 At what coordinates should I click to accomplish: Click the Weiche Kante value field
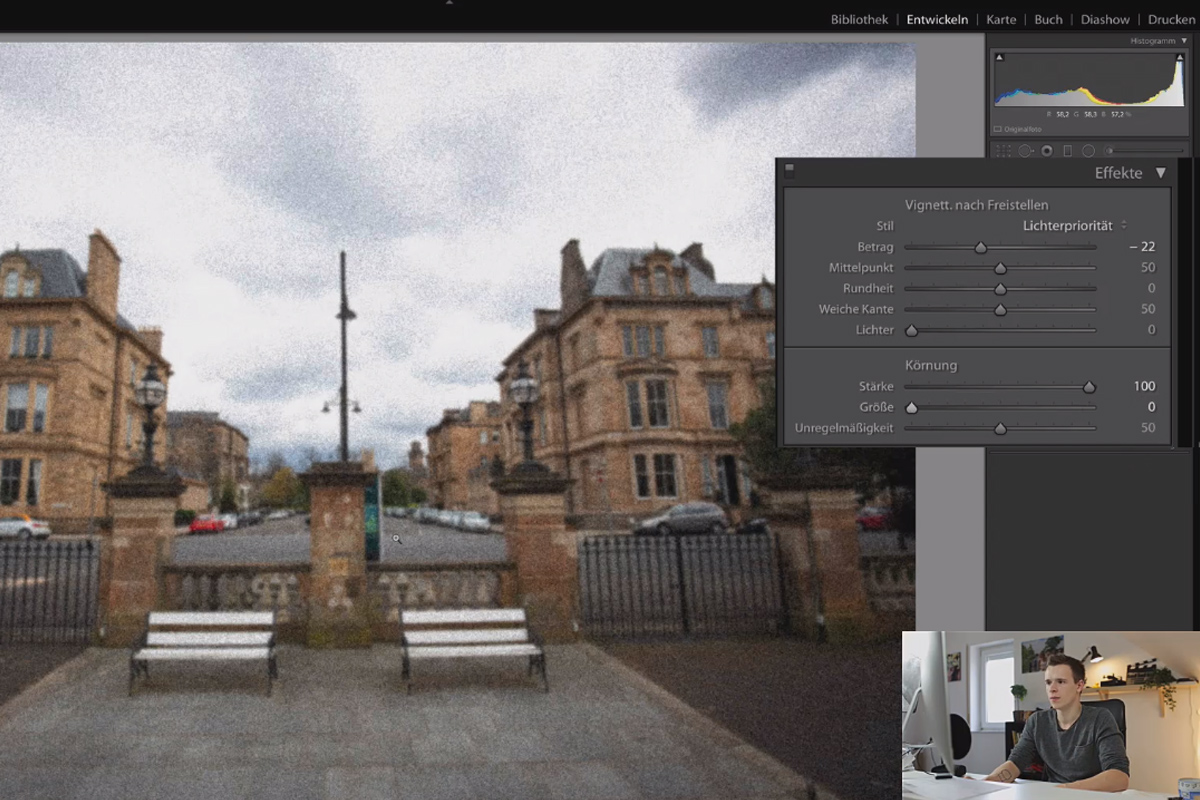tap(1148, 310)
